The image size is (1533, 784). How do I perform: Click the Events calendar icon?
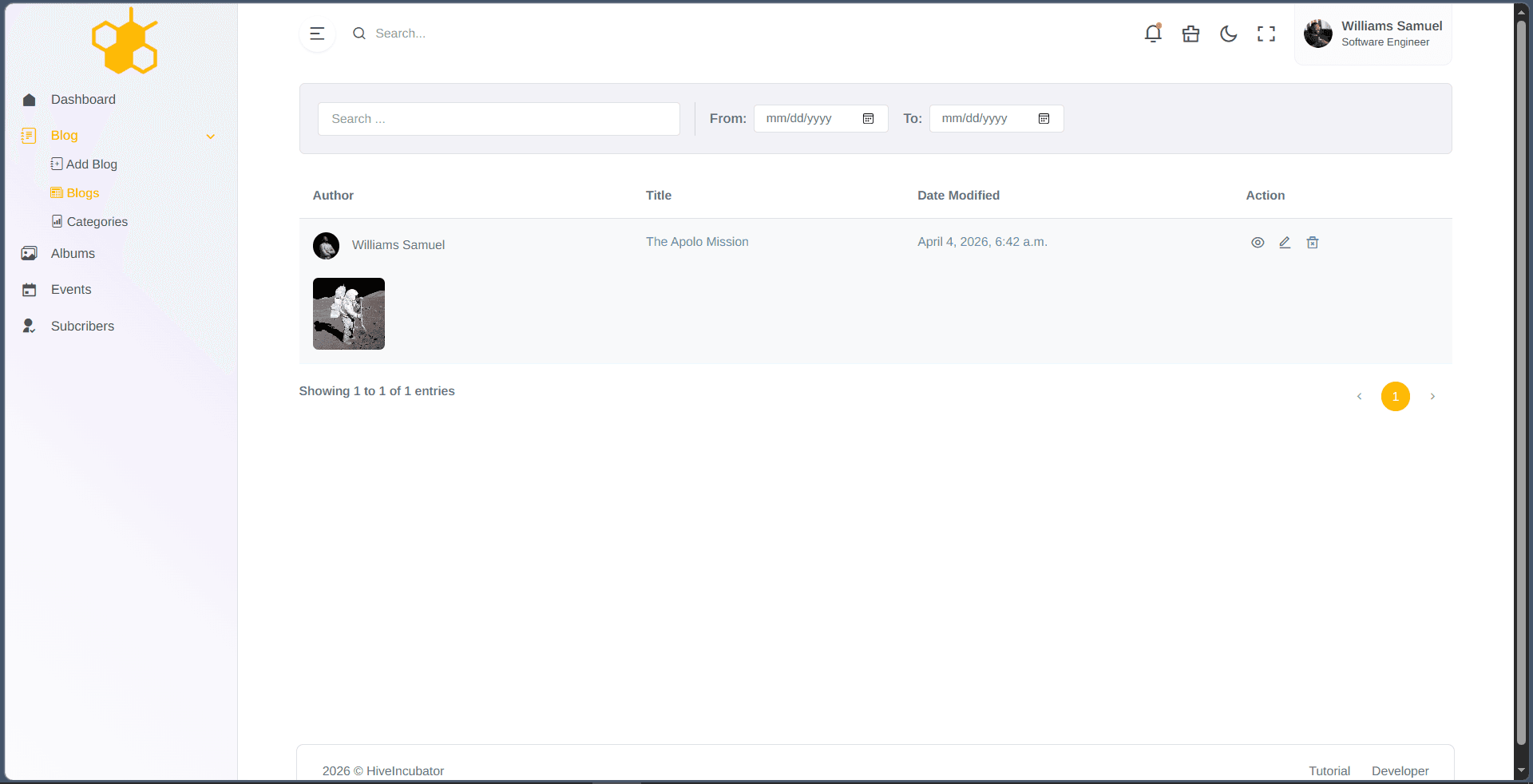30,290
